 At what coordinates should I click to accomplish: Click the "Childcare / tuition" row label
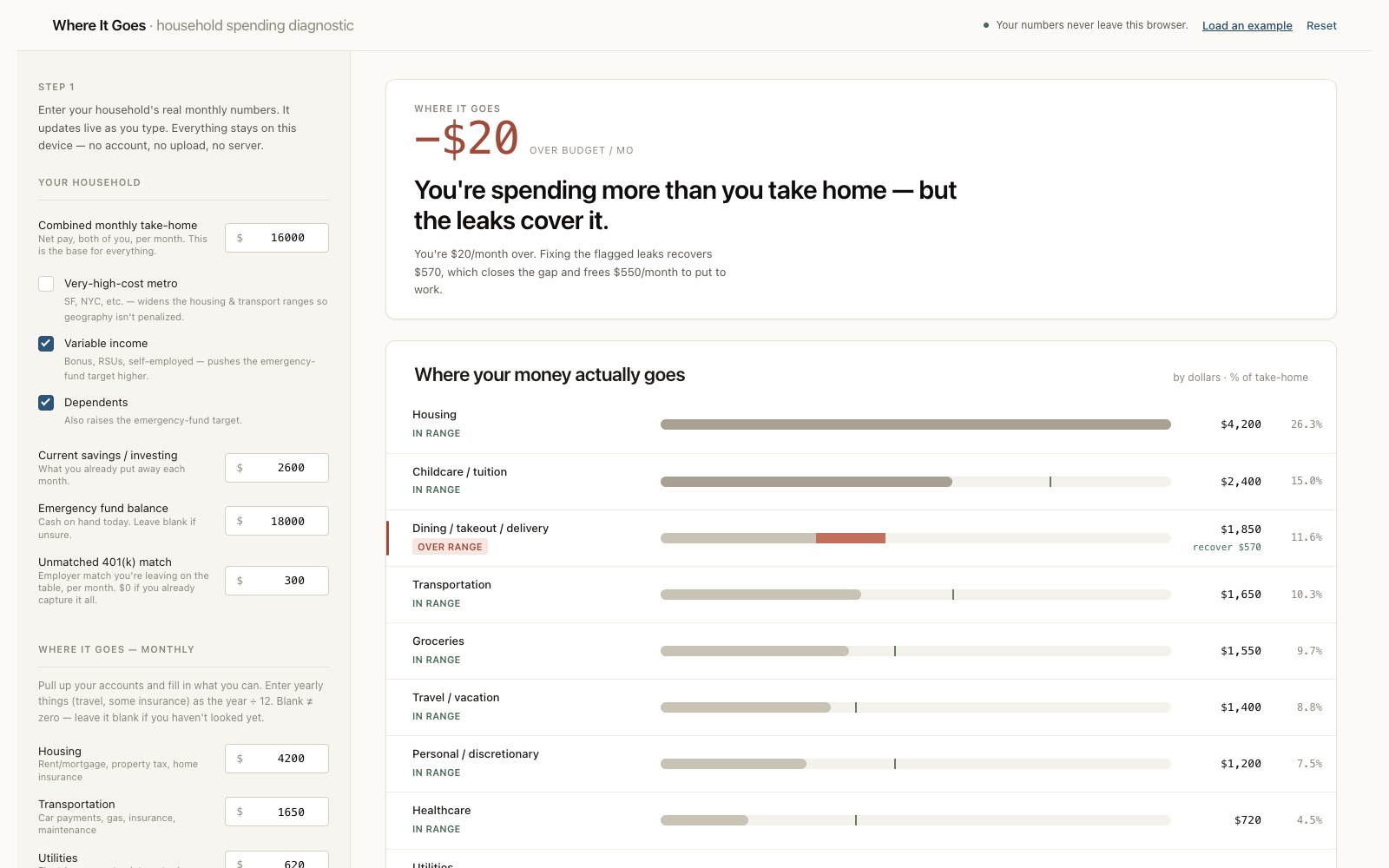click(459, 472)
